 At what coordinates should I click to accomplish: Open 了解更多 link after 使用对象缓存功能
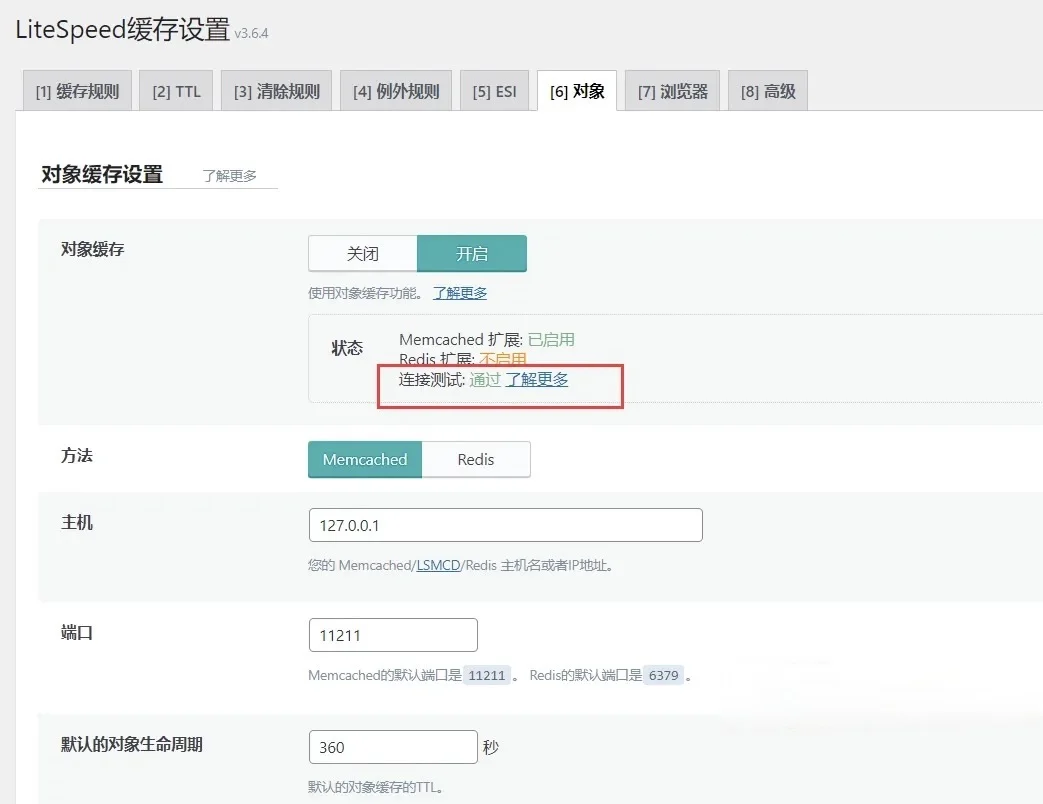coord(460,293)
